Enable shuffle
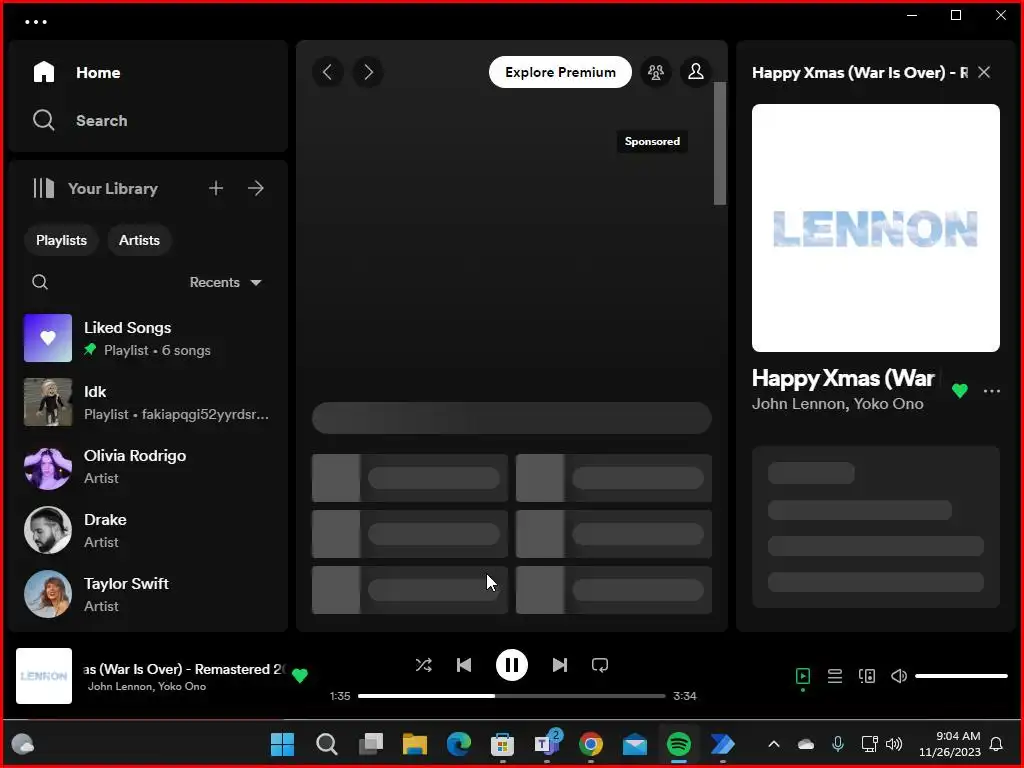 pos(423,665)
